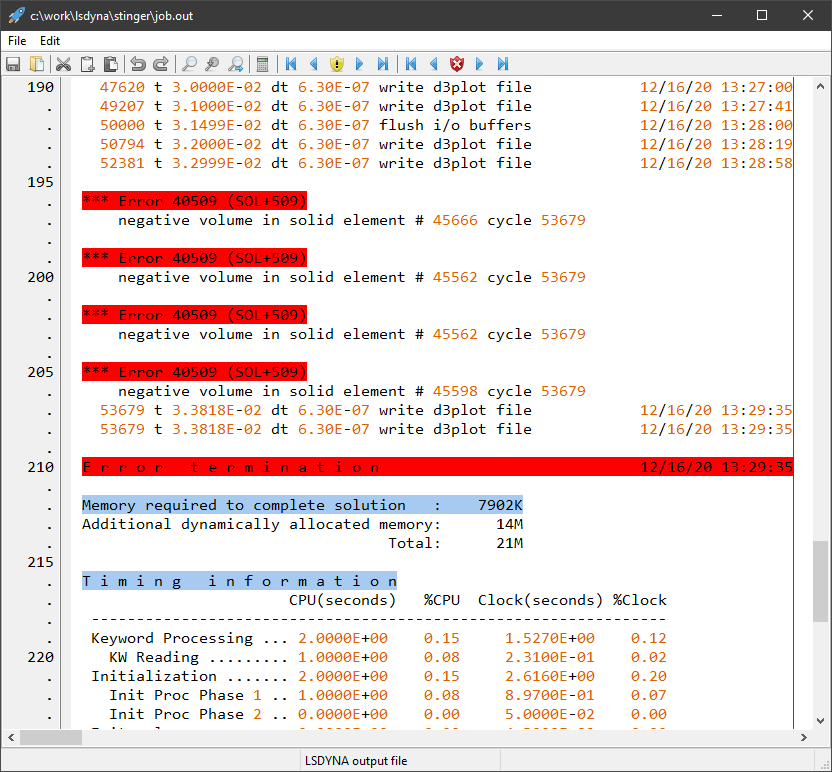Click the 'Init Proc Phase 1' row label
This screenshot has height=772, width=832.
(x=185, y=695)
